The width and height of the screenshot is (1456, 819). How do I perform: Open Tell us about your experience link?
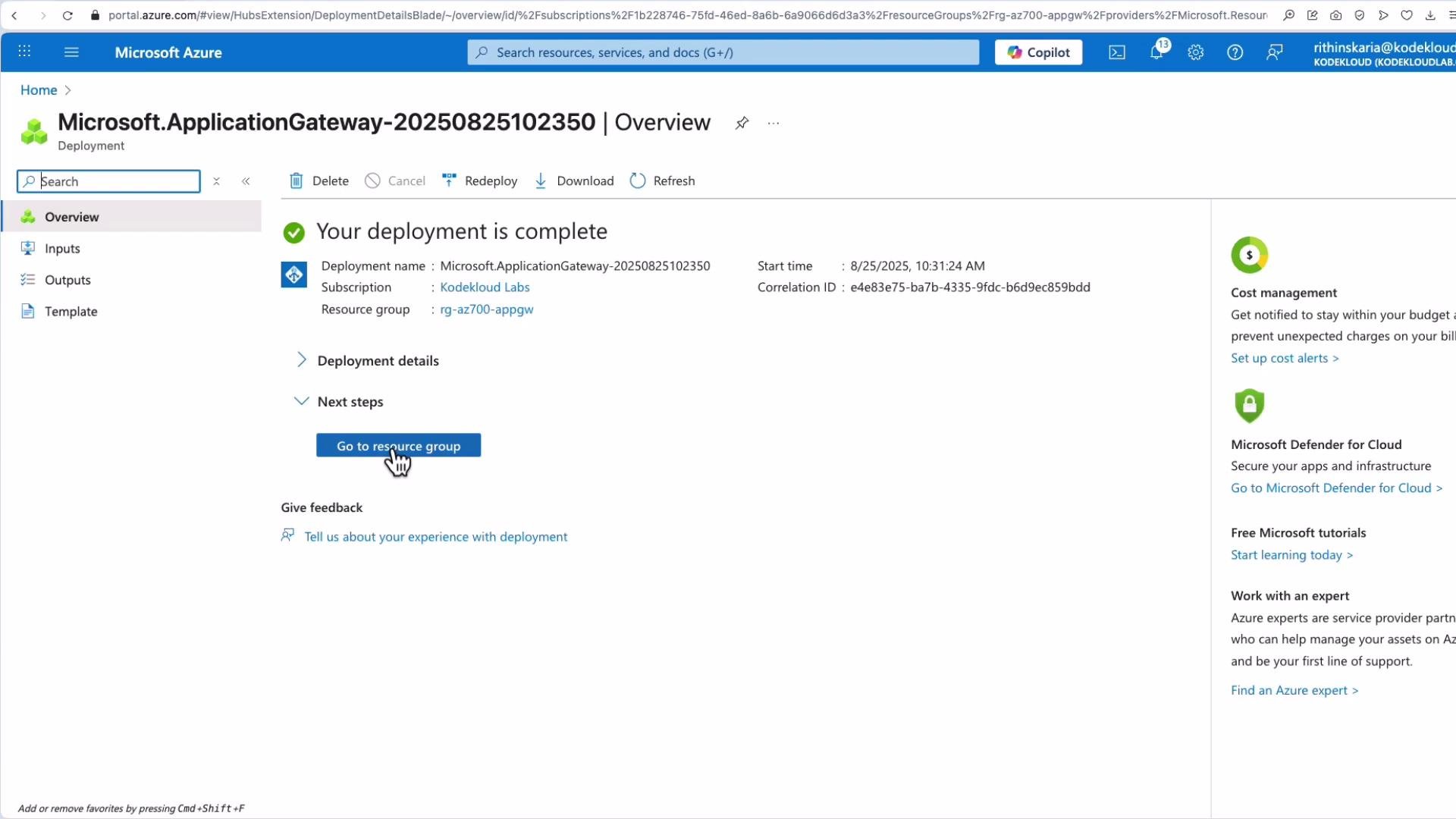coord(435,537)
